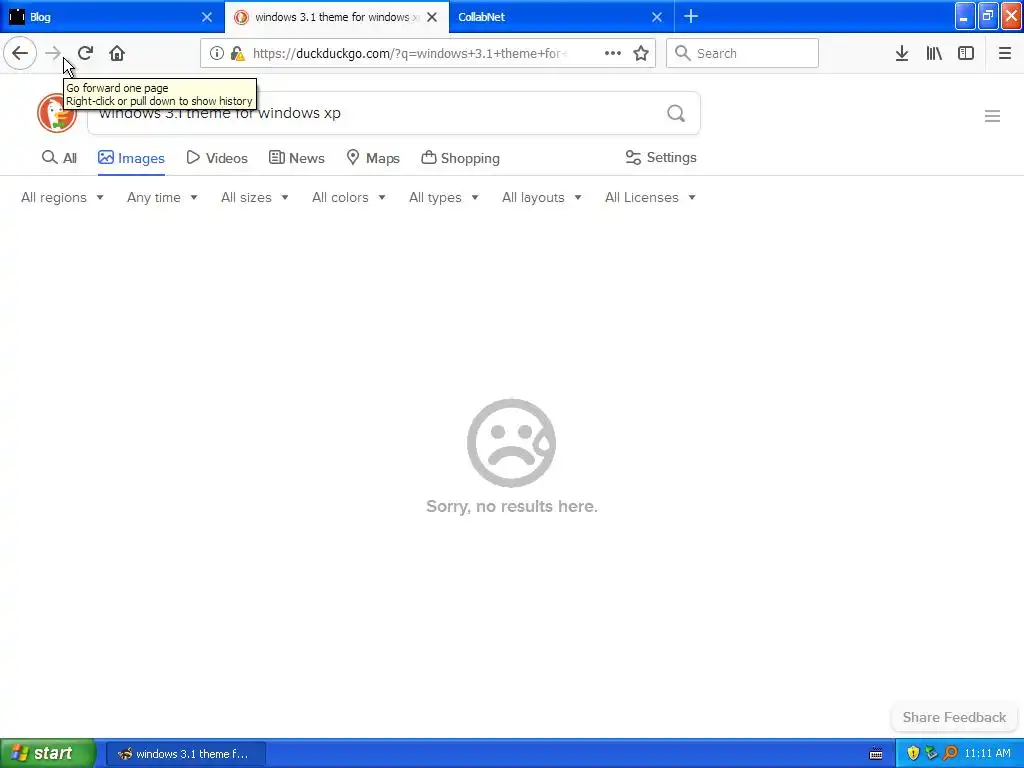
Task: Reload the current page
Action: tap(85, 54)
